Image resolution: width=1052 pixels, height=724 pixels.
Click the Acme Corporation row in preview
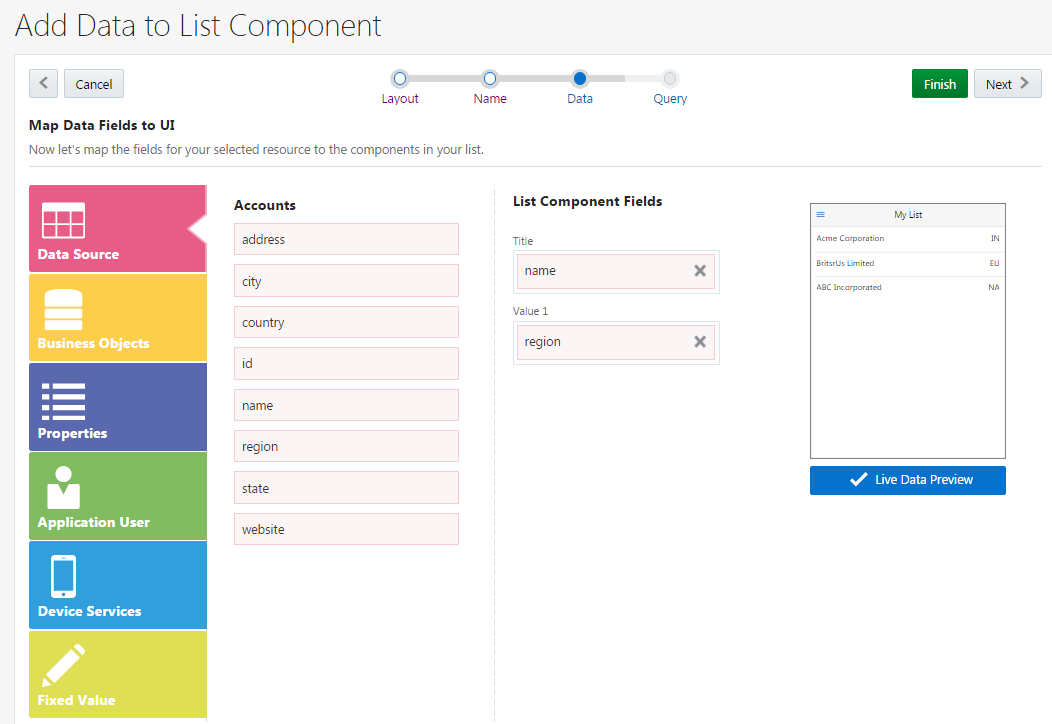coord(907,239)
